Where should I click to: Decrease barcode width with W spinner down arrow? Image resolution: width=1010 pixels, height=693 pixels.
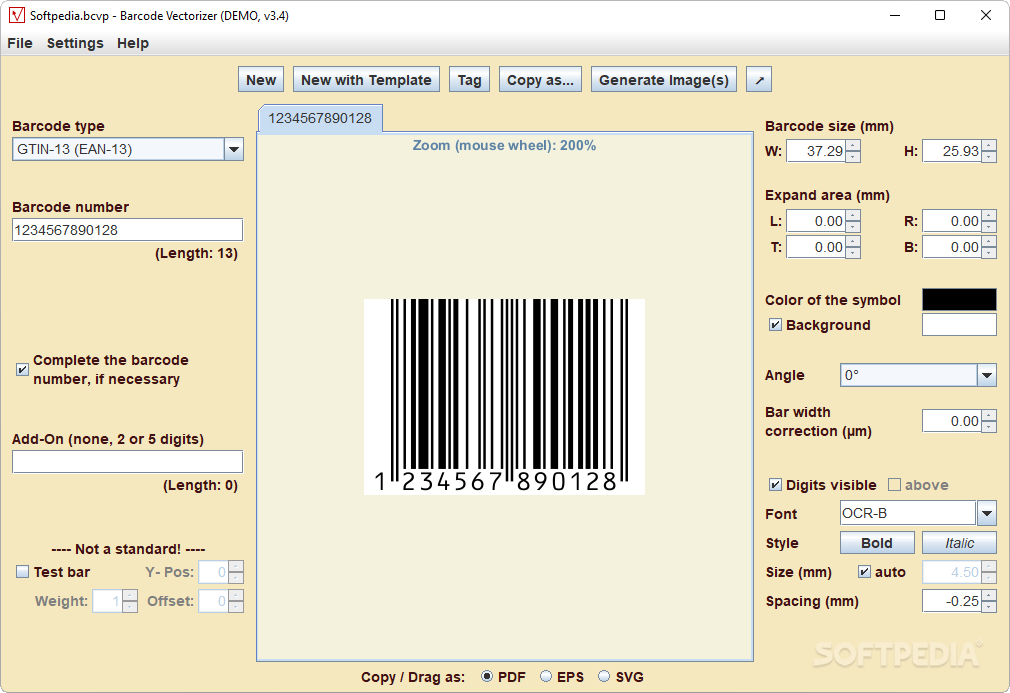[853, 157]
